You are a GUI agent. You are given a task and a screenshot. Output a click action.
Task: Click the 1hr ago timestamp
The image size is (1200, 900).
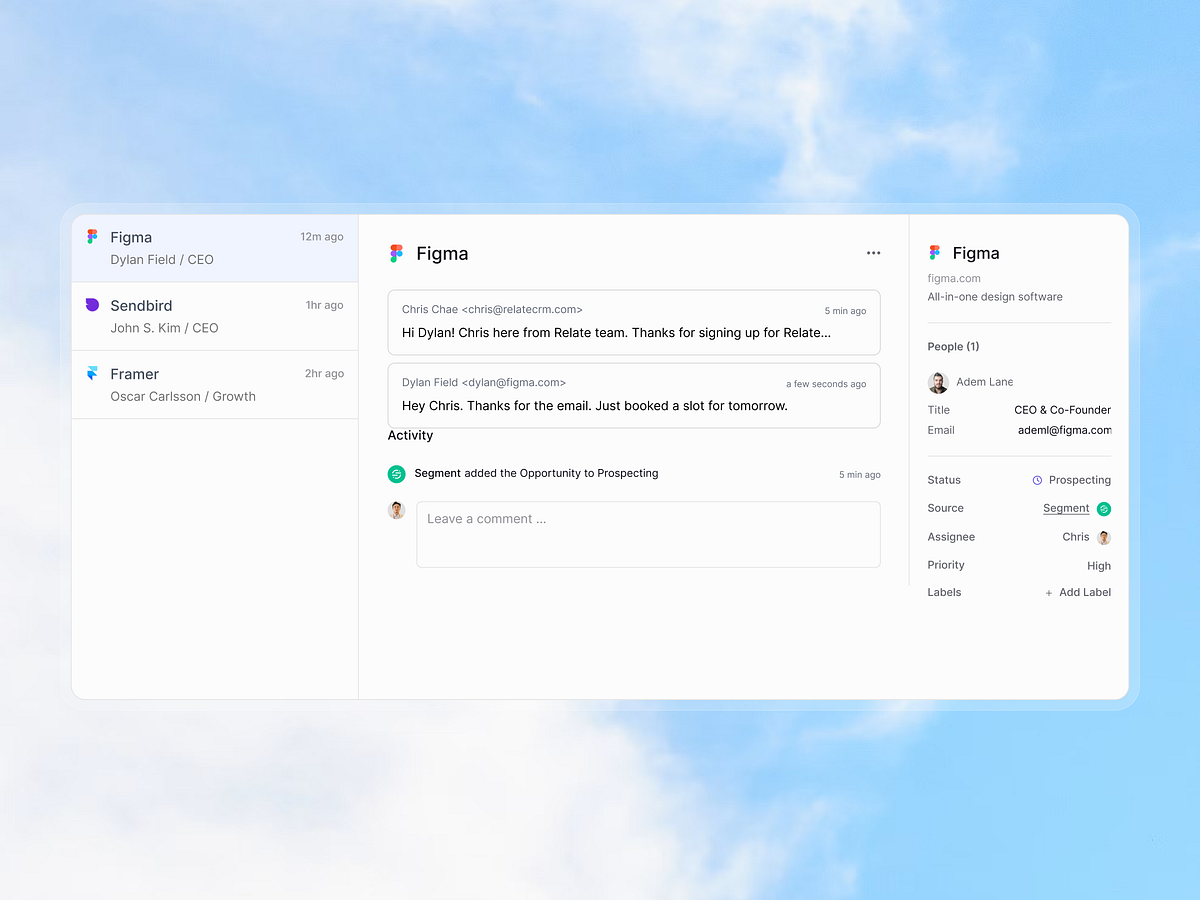(x=325, y=305)
